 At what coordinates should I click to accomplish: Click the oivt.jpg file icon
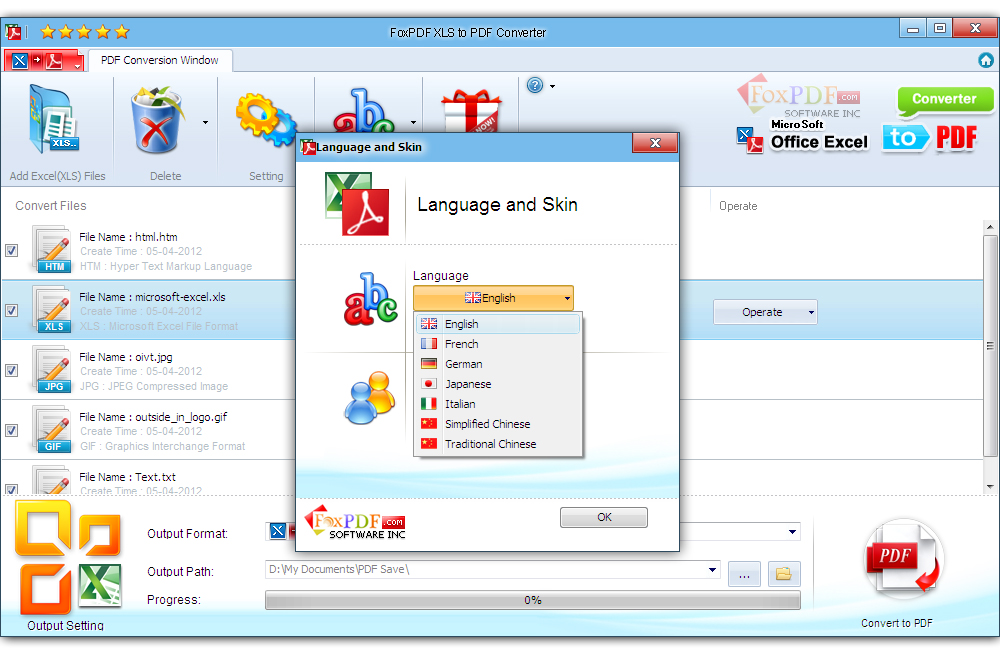point(52,370)
